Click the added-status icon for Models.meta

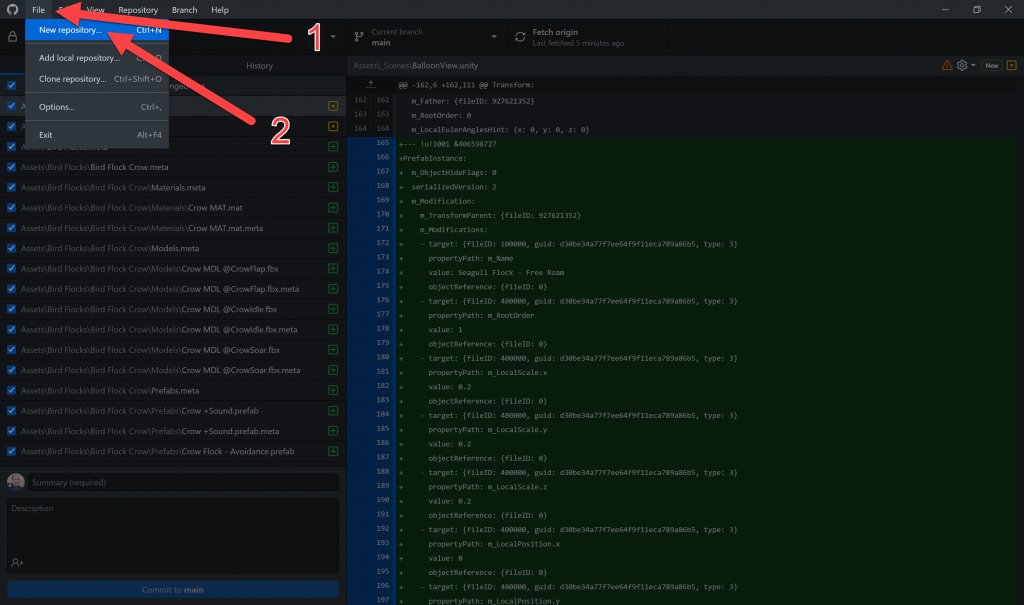coord(333,248)
